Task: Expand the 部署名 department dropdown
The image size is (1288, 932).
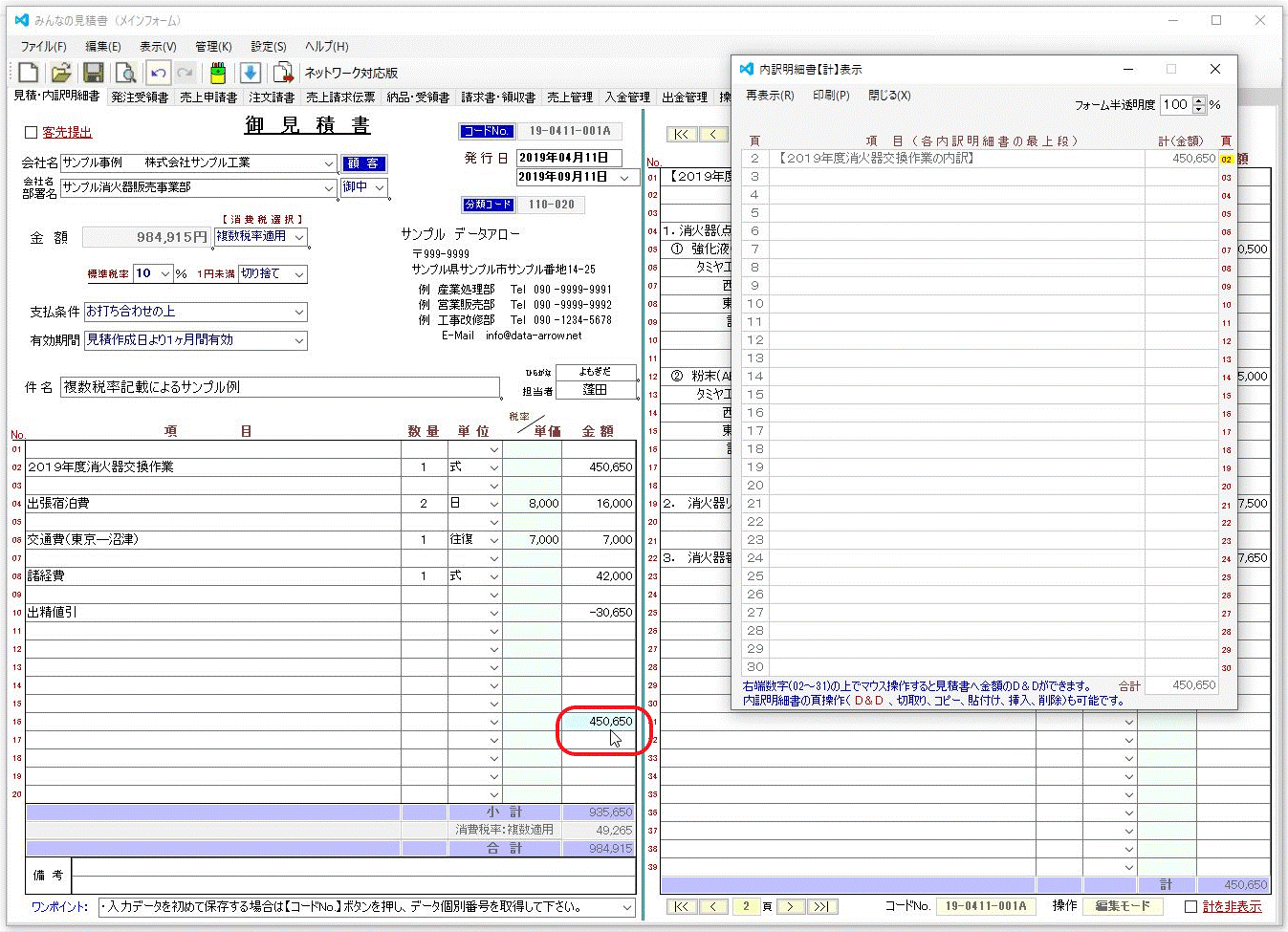Action: click(x=329, y=188)
